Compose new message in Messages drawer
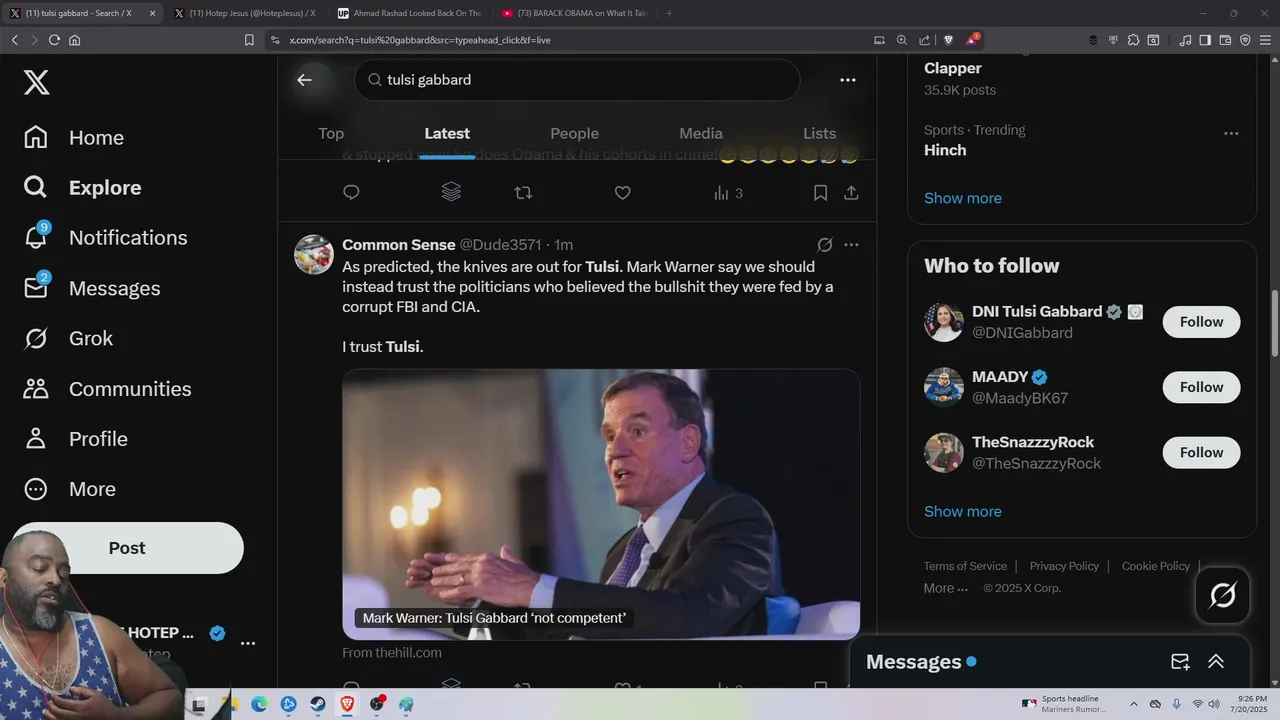Viewport: 1280px width, 720px height. pyautogui.click(x=1180, y=662)
